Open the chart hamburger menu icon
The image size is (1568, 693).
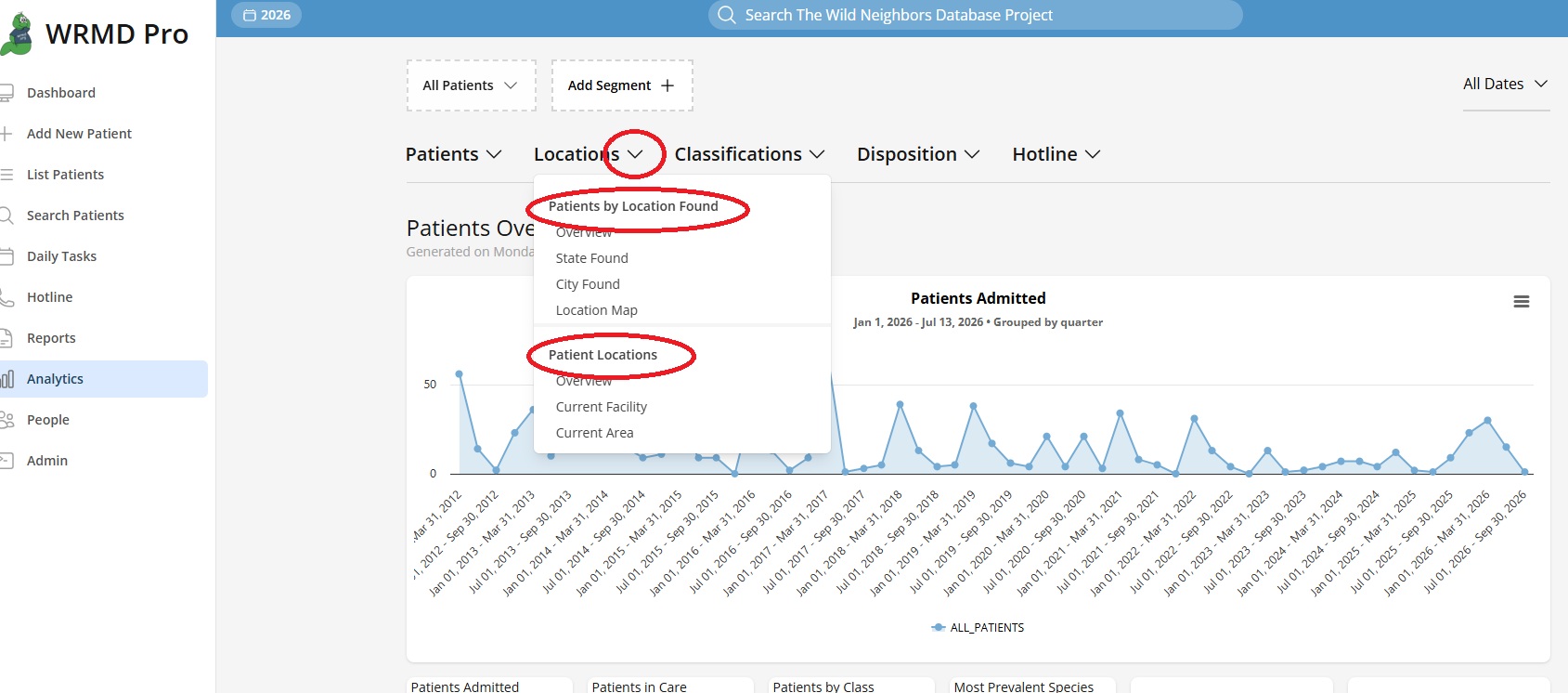click(1521, 302)
